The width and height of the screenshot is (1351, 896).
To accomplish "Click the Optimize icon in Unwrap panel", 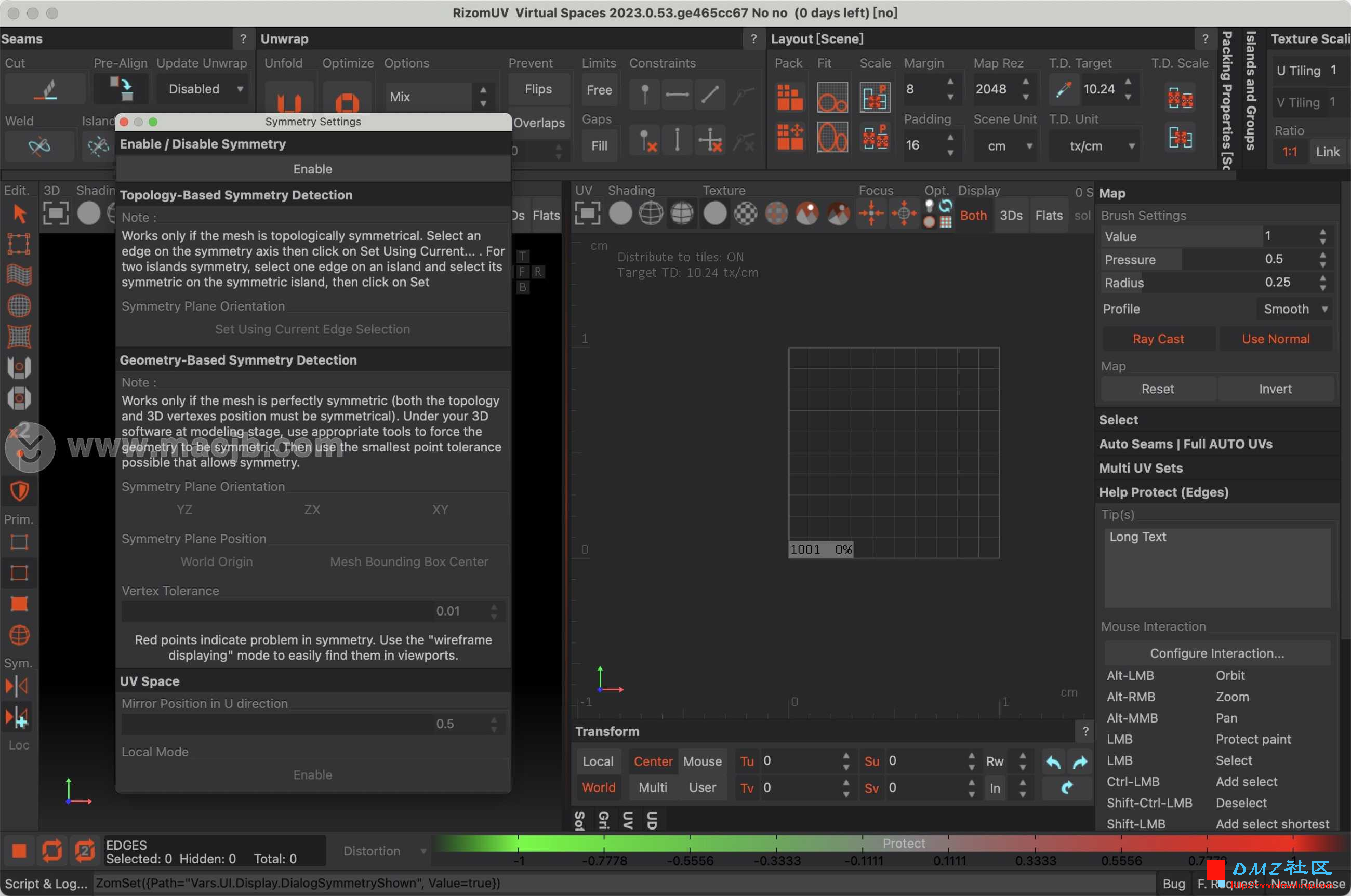I will (x=347, y=99).
